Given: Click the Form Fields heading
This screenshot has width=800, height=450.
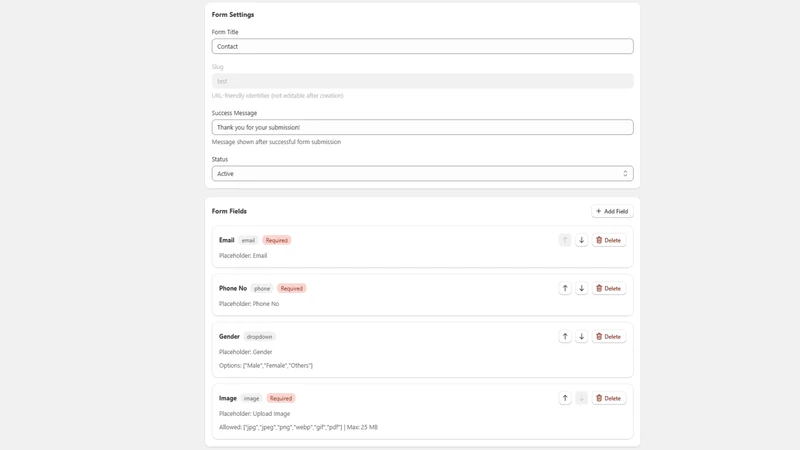Looking at the screenshot, I should 229,211.
